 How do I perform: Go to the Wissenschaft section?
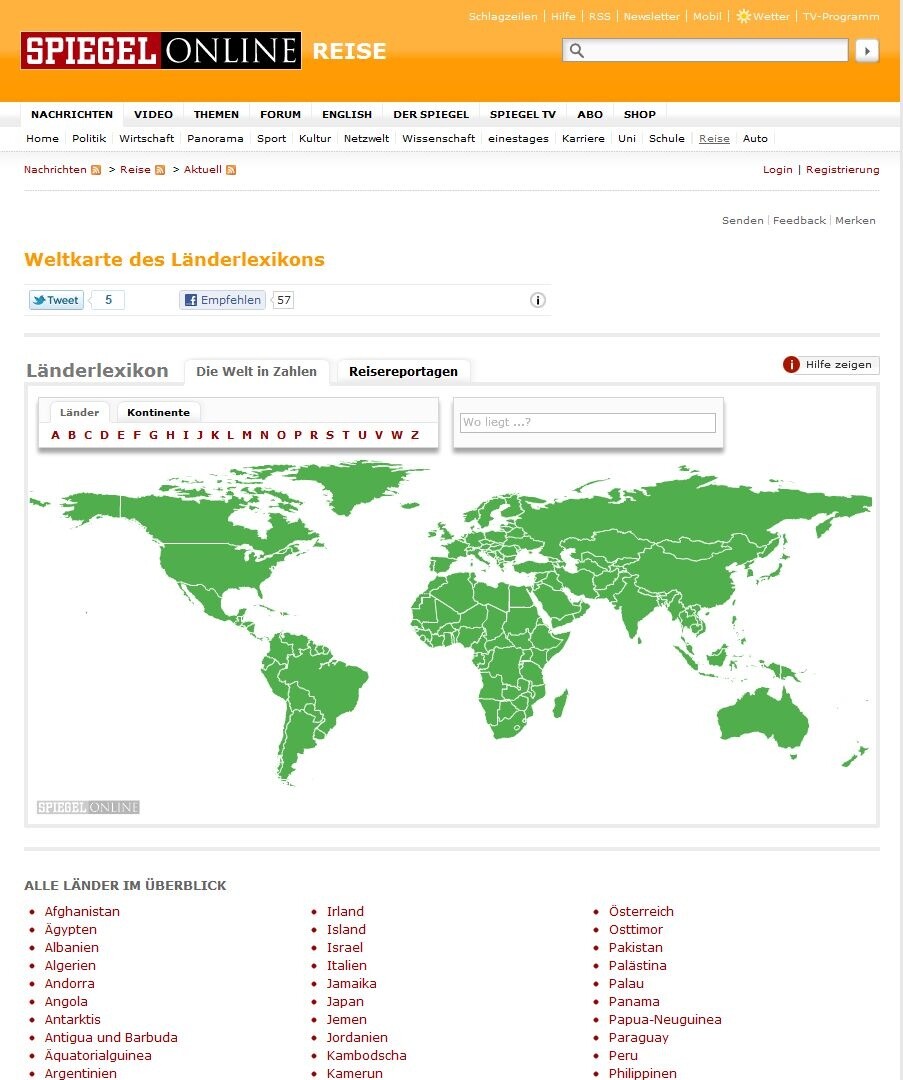click(x=439, y=138)
